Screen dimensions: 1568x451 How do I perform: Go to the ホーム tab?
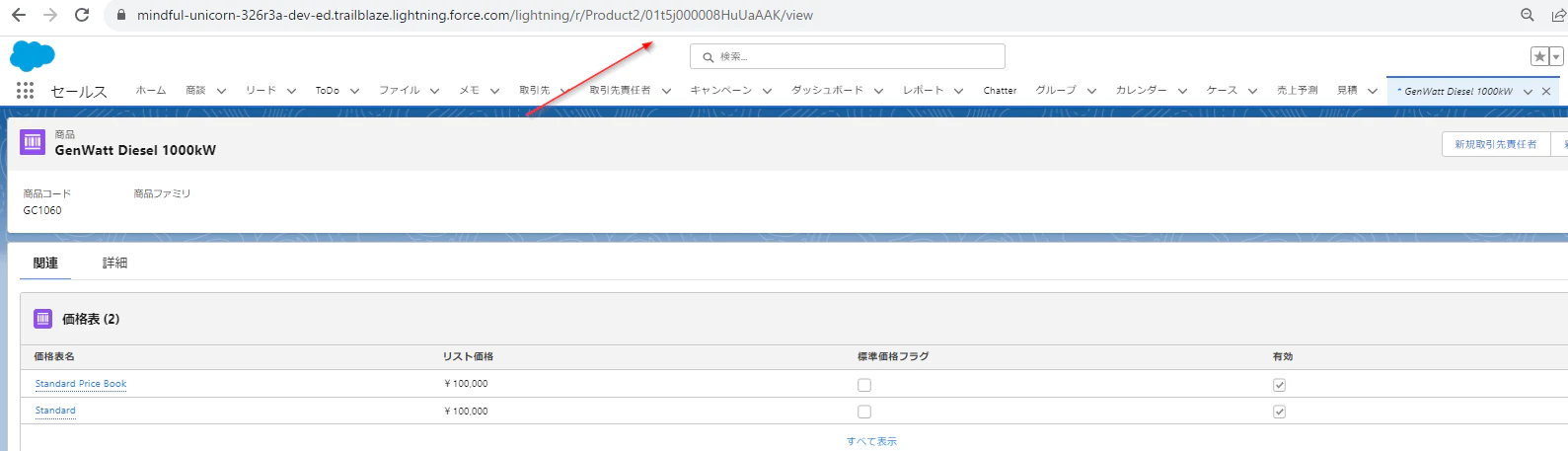click(151, 90)
